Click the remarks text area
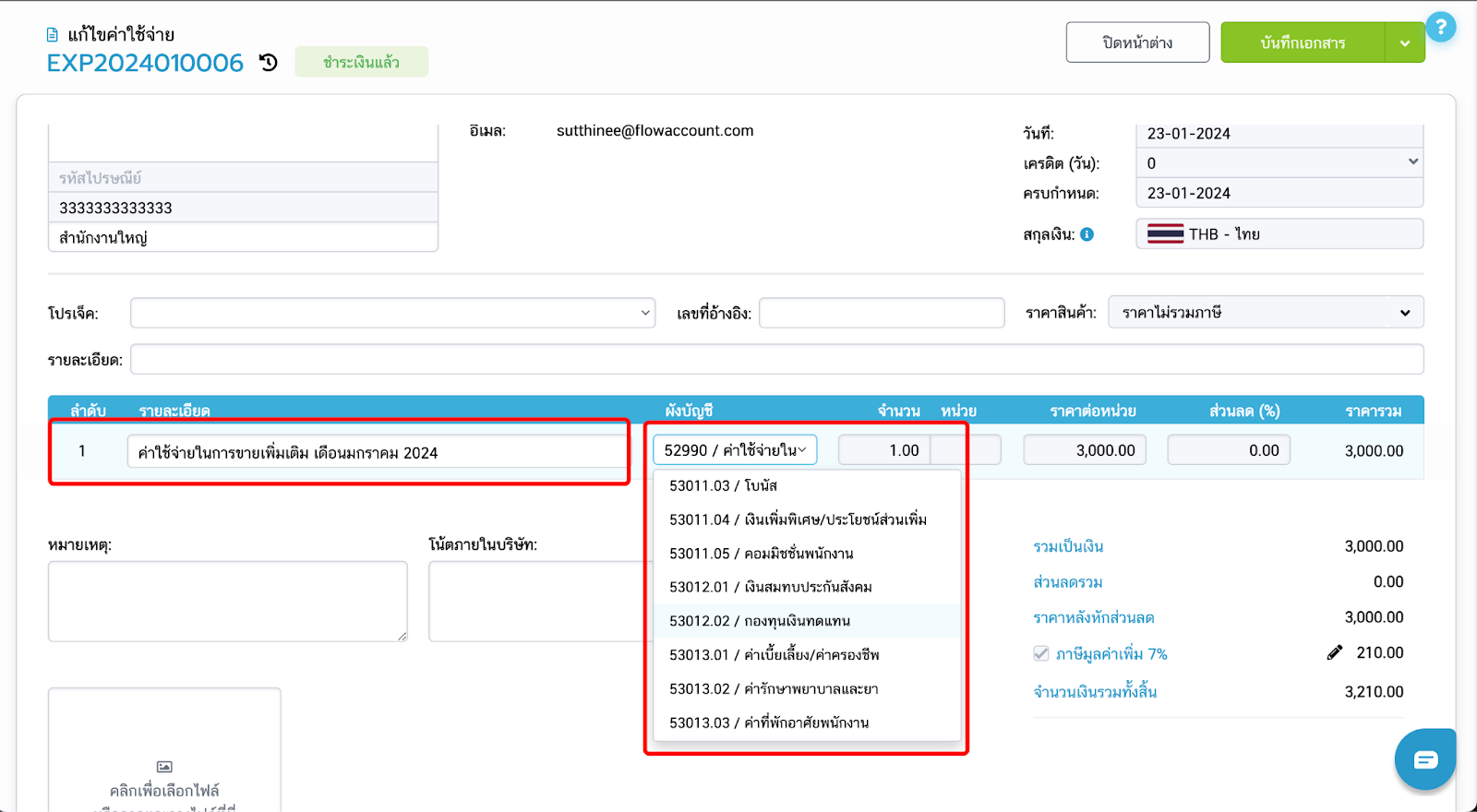Screen dimensions: 1477x812 click(x=227, y=601)
